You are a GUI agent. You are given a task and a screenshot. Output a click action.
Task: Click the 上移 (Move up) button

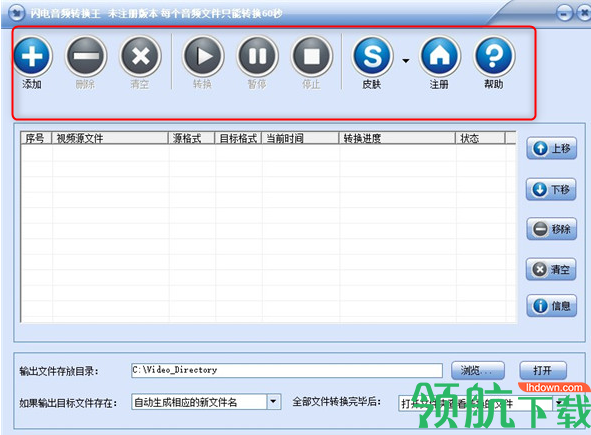click(x=551, y=148)
